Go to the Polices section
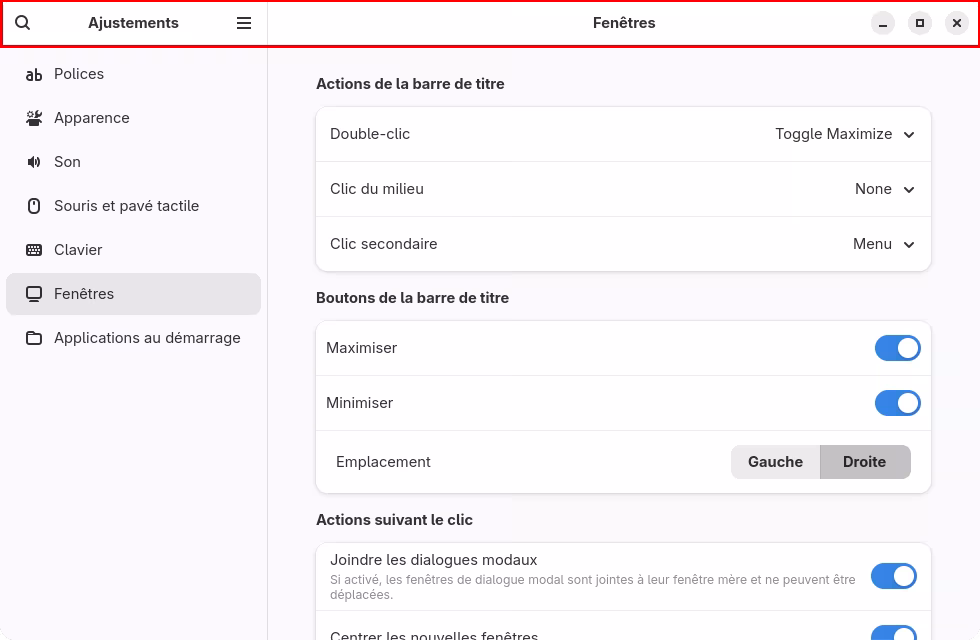This screenshot has height=640, width=980. point(133,74)
